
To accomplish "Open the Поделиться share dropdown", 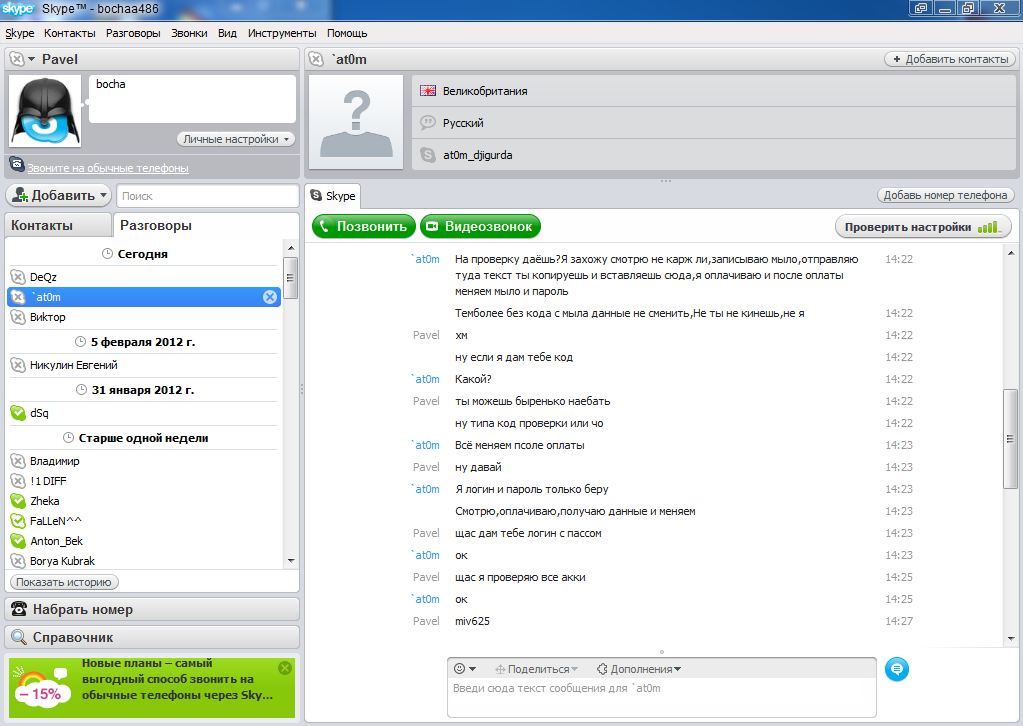I will [x=537, y=669].
